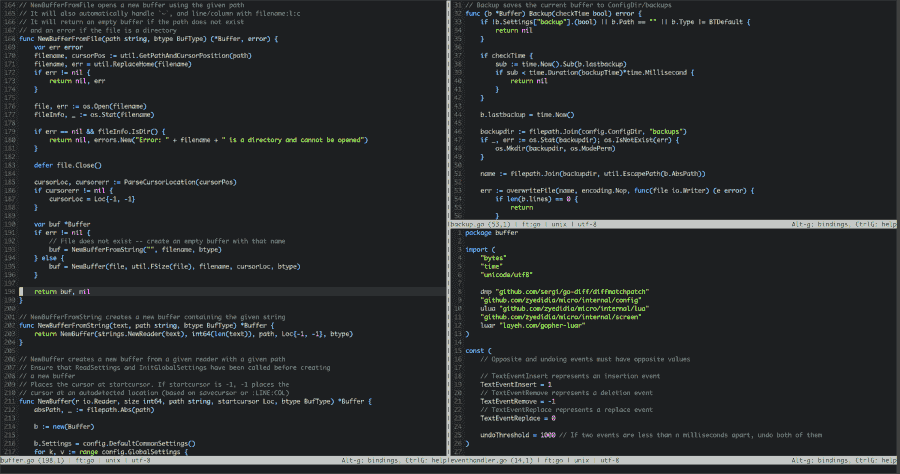This screenshot has width=900, height=474.
Task: Click the layeh.com/gopher-luar import line
Action: tap(533, 325)
